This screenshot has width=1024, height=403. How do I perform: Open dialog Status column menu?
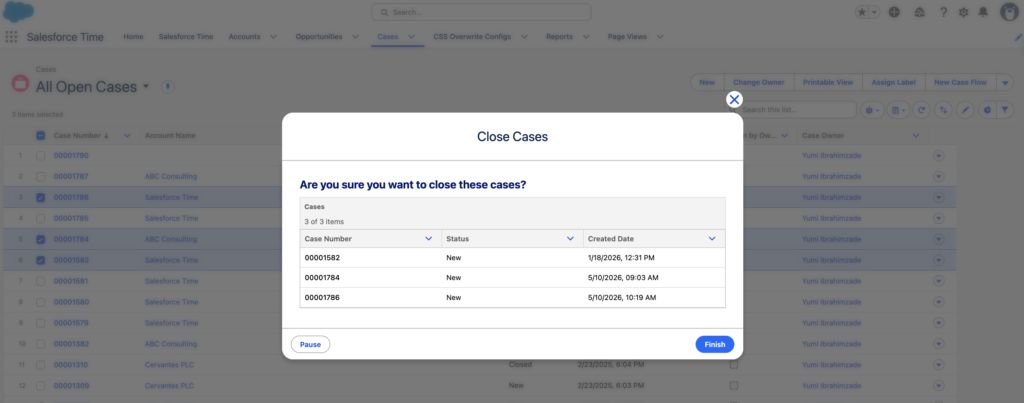(570, 238)
